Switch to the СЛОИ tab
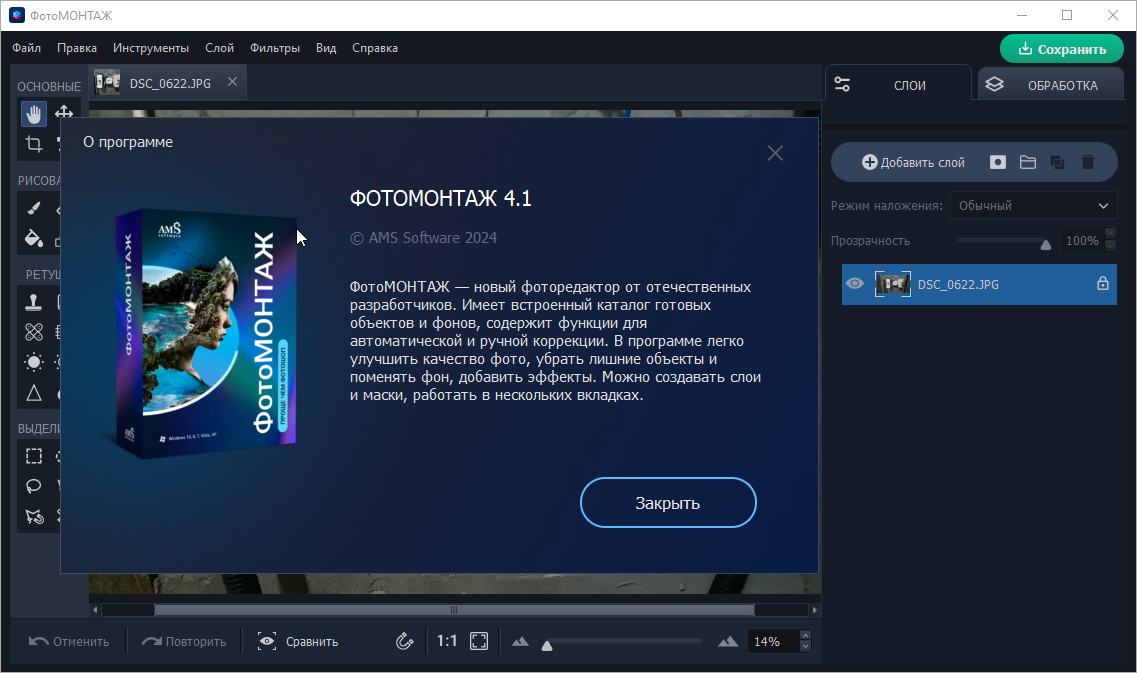This screenshot has height=673, width=1137. [898, 85]
